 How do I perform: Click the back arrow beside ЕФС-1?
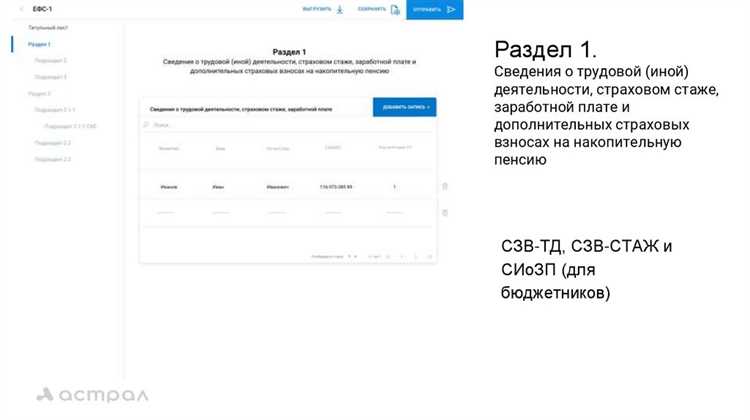21,9
